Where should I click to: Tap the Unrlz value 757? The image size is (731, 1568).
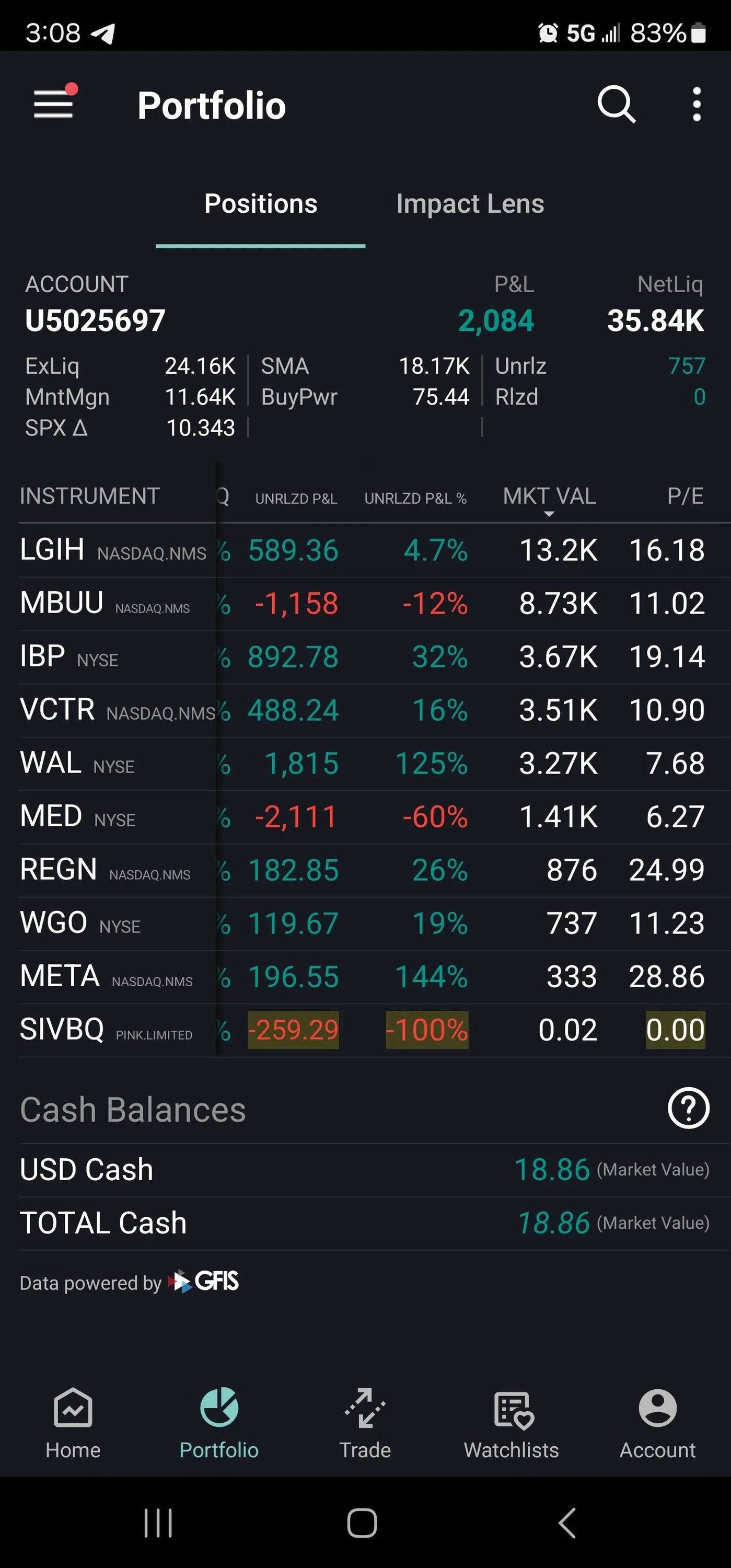[x=687, y=366]
